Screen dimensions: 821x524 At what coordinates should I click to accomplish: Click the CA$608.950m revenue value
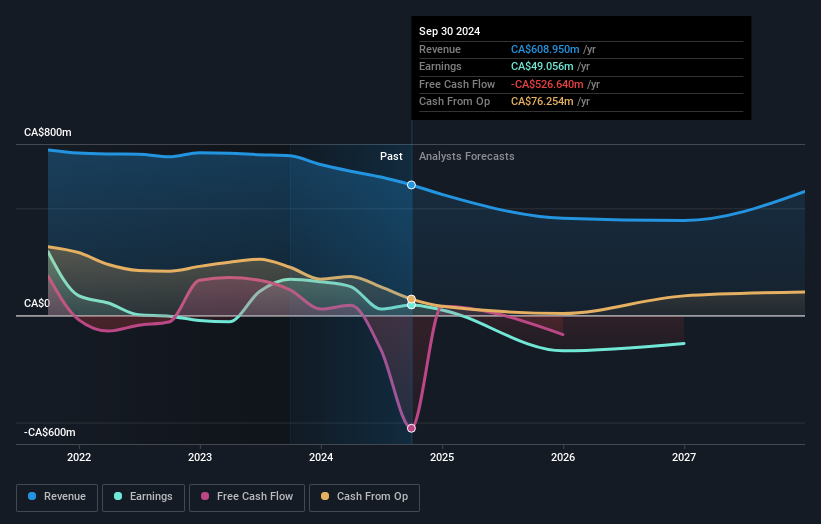point(545,49)
